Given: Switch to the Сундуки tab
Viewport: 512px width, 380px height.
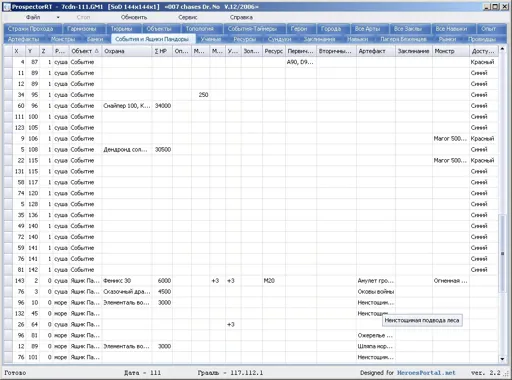Looking at the screenshot, I should coord(280,39).
